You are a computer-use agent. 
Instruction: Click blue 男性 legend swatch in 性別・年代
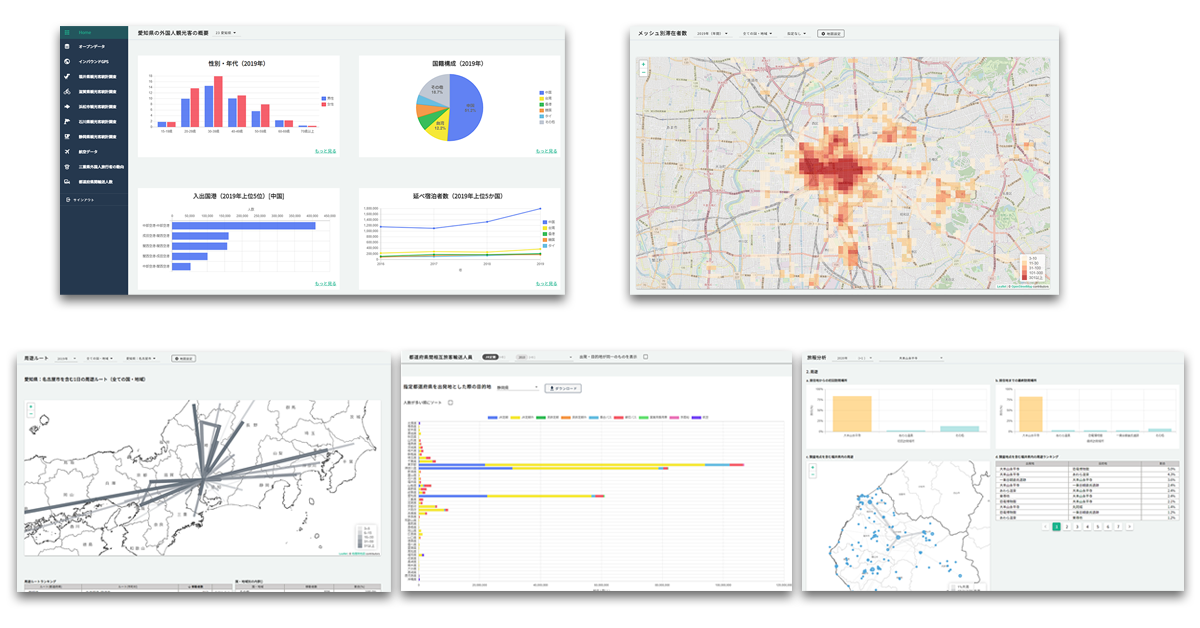pyautogui.click(x=324, y=98)
